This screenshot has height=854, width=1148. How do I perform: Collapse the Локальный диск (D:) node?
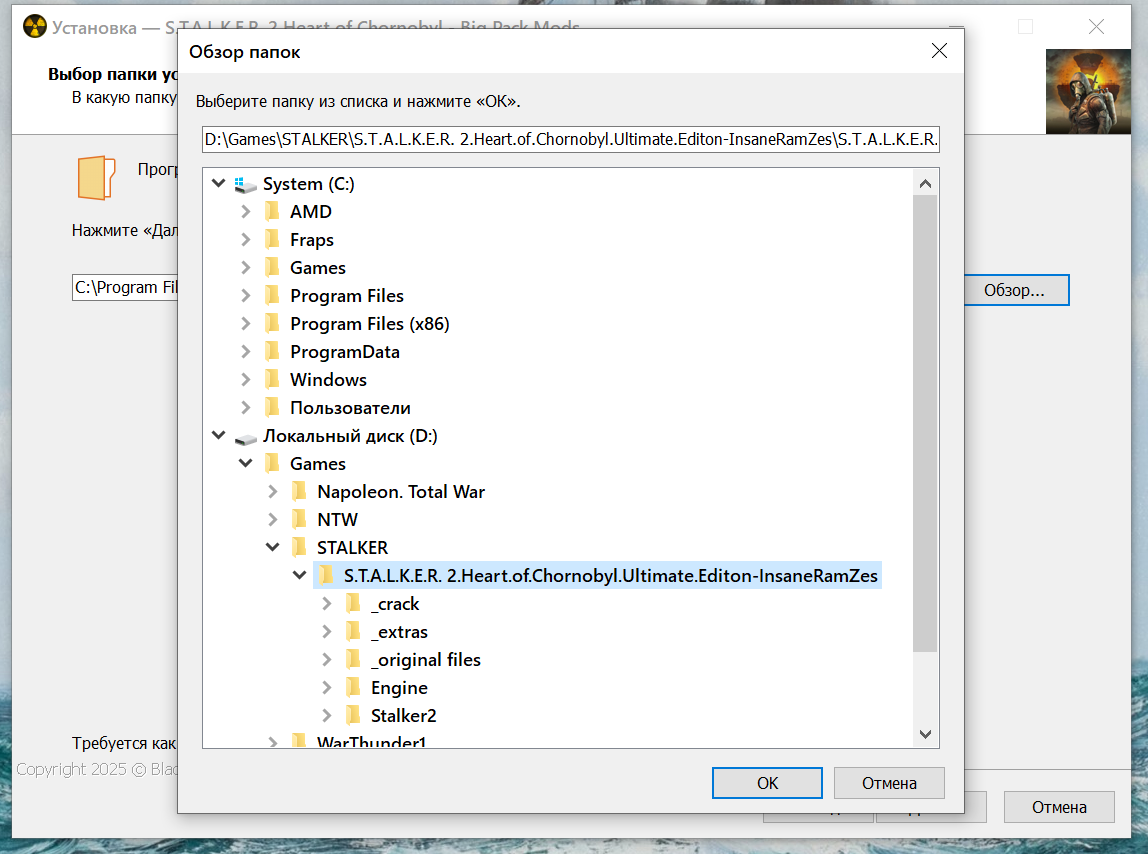pos(218,435)
